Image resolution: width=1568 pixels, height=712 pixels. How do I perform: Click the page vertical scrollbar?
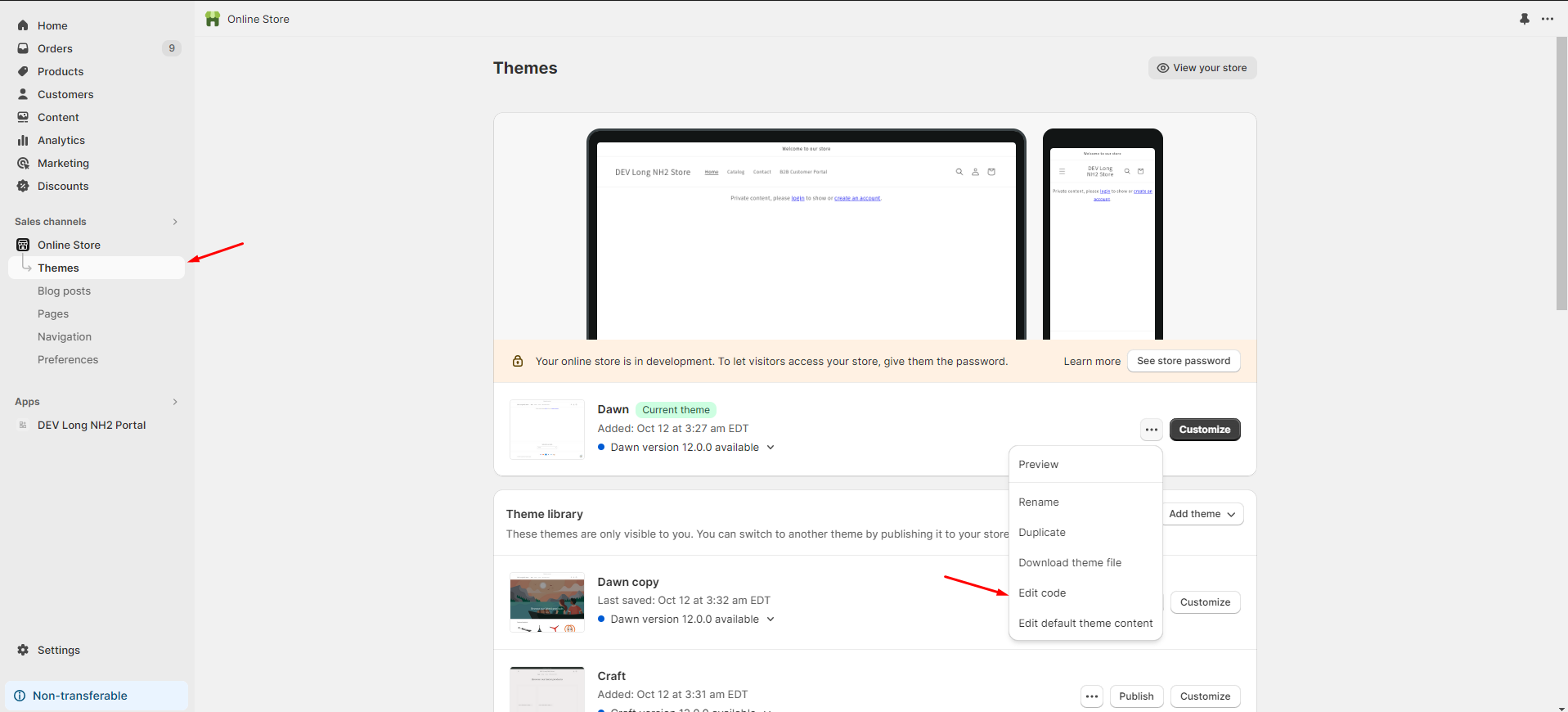pyautogui.click(x=1561, y=174)
